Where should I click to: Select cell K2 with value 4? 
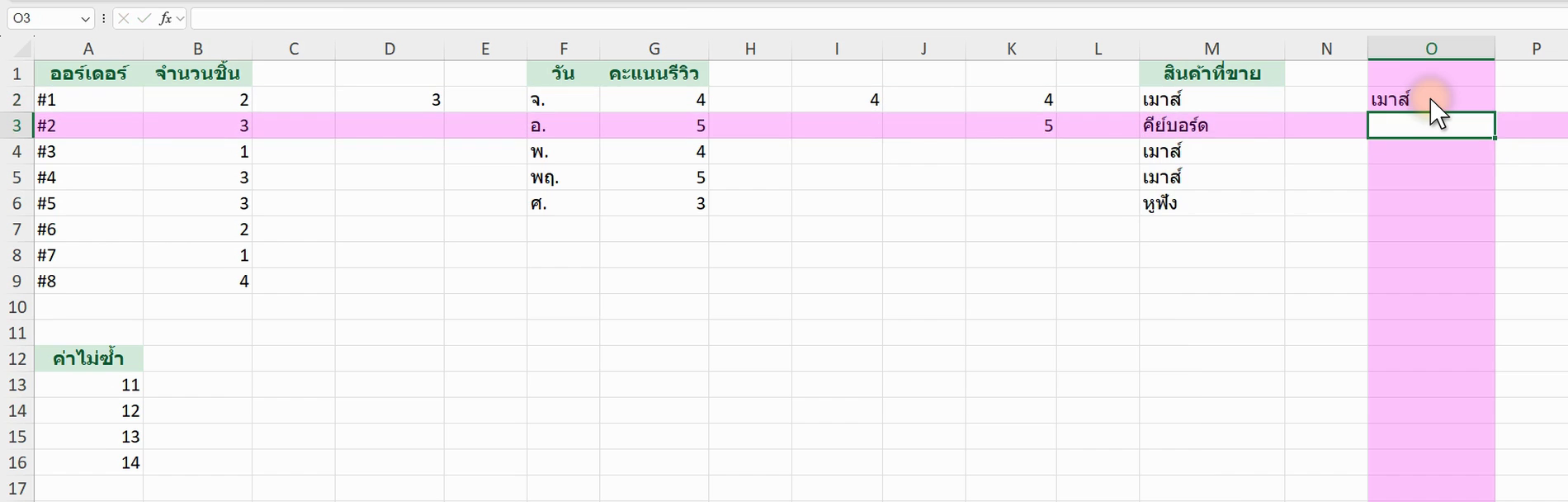tap(1011, 100)
